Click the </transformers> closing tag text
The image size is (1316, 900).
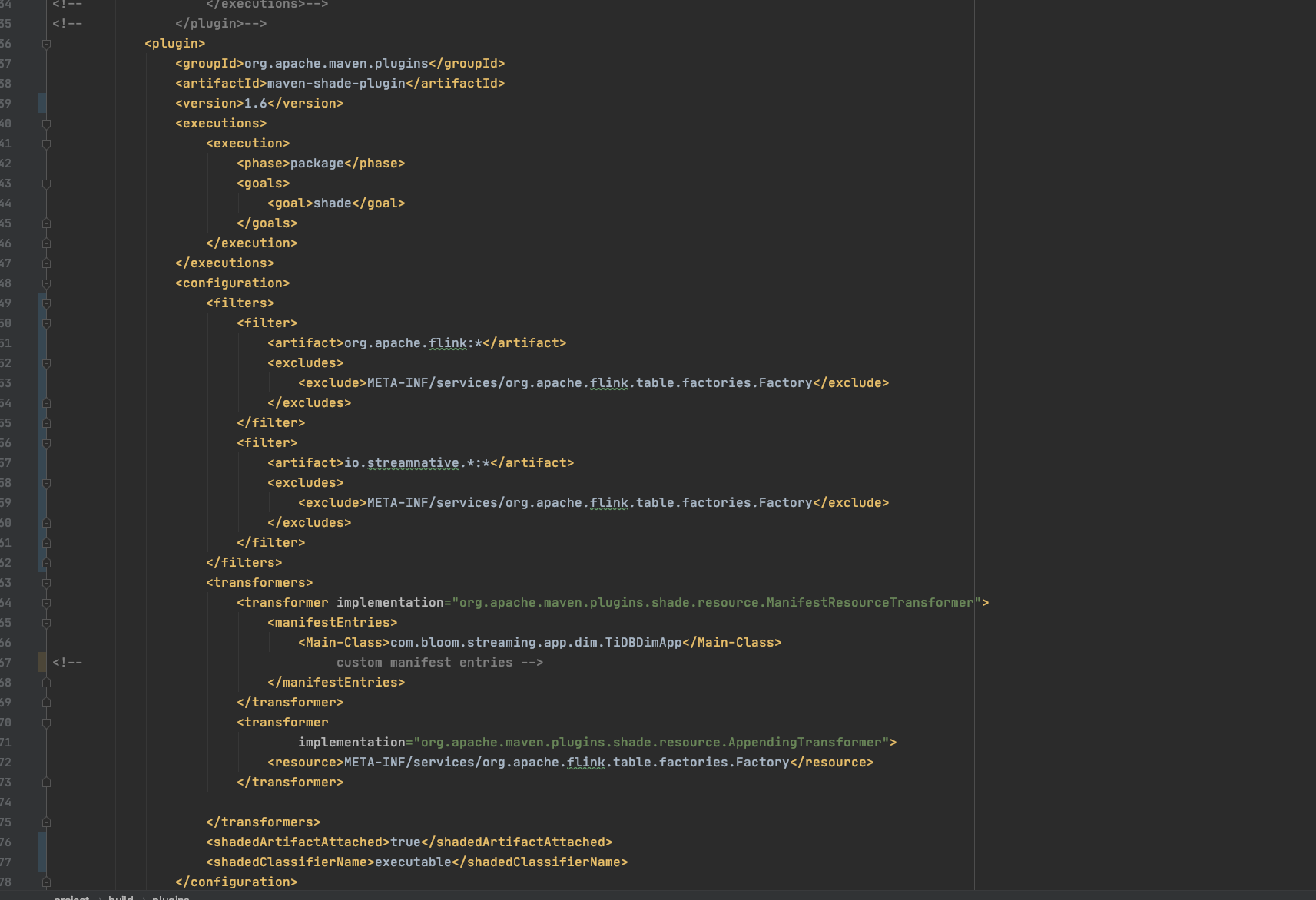264,822
